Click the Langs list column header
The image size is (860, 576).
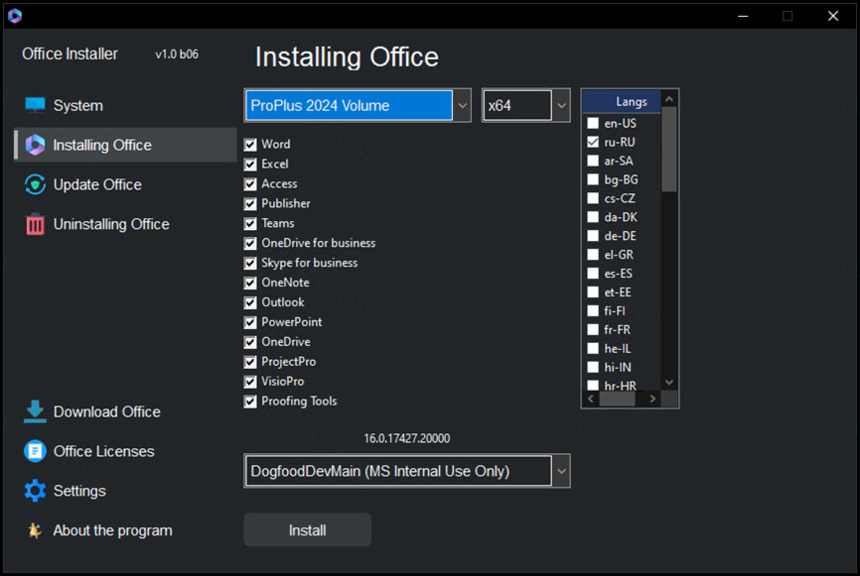630,101
